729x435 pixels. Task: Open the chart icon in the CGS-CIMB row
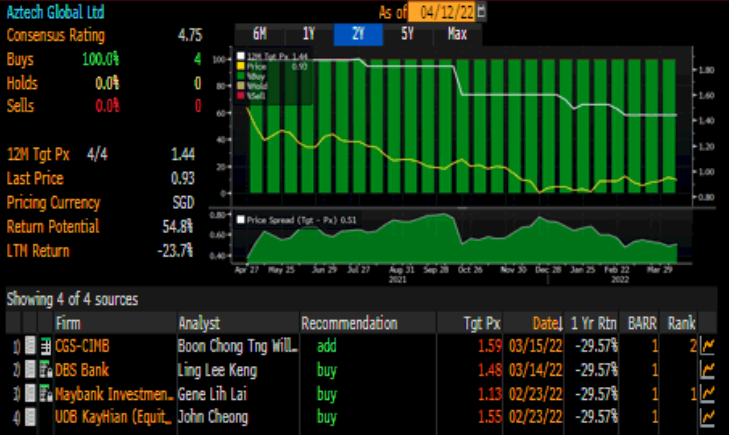coord(708,346)
